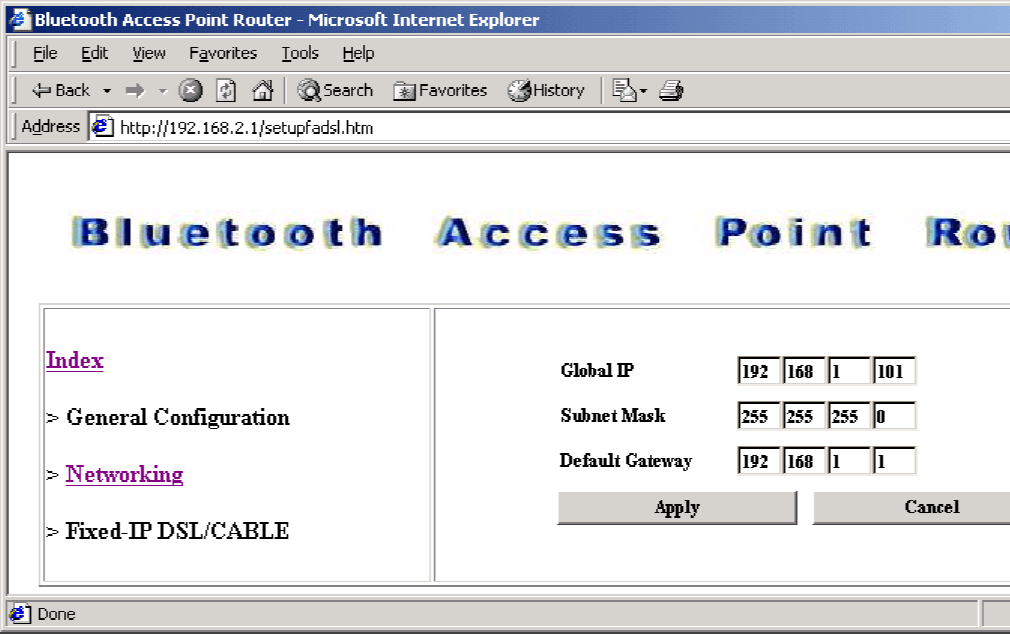Open the Favorites toolbar button
This screenshot has width=1010, height=634.
coord(441,91)
